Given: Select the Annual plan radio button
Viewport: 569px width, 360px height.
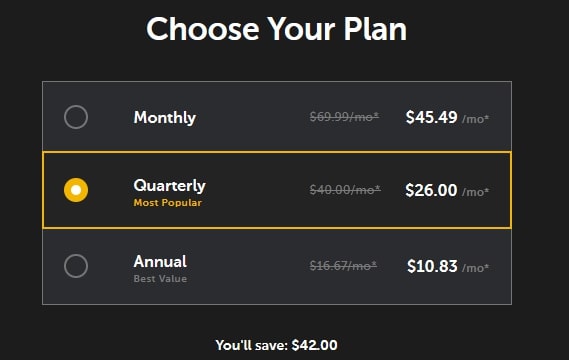Looking at the screenshot, I should click(76, 266).
